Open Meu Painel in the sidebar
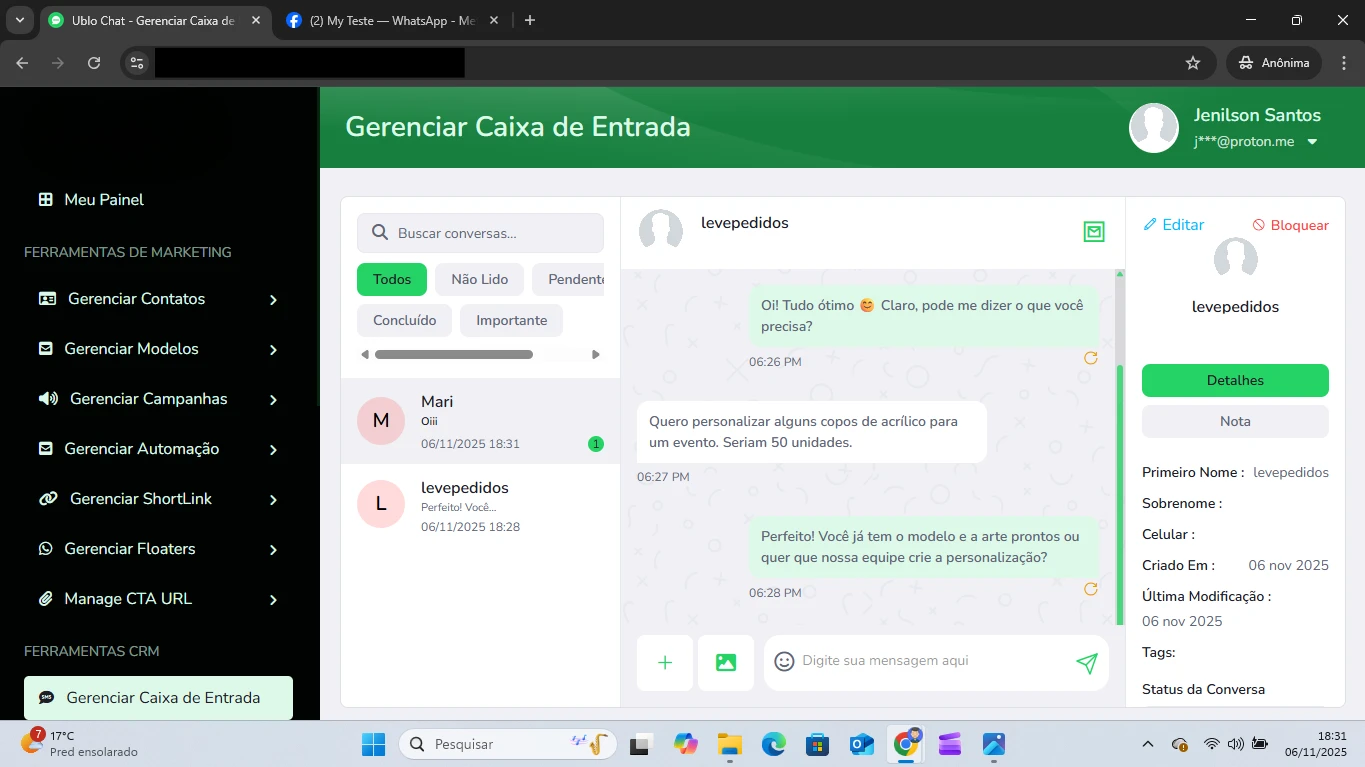This screenshot has width=1365, height=767. coord(104,200)
